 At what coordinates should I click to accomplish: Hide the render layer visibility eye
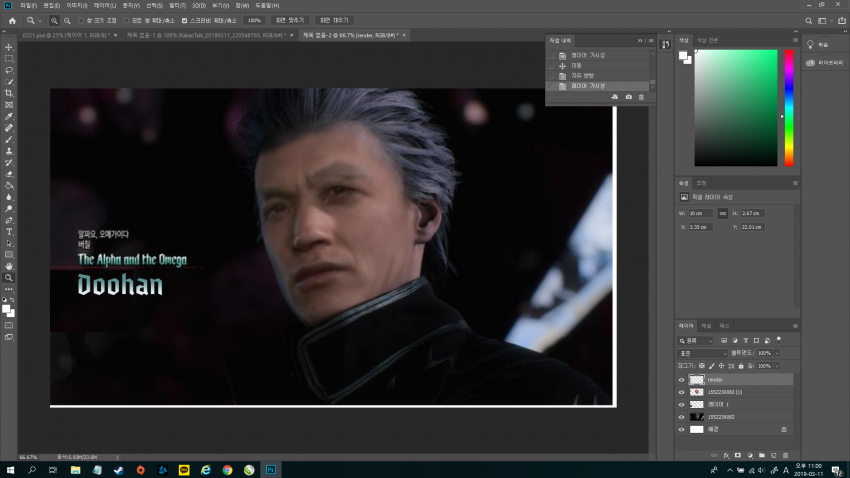682,380
